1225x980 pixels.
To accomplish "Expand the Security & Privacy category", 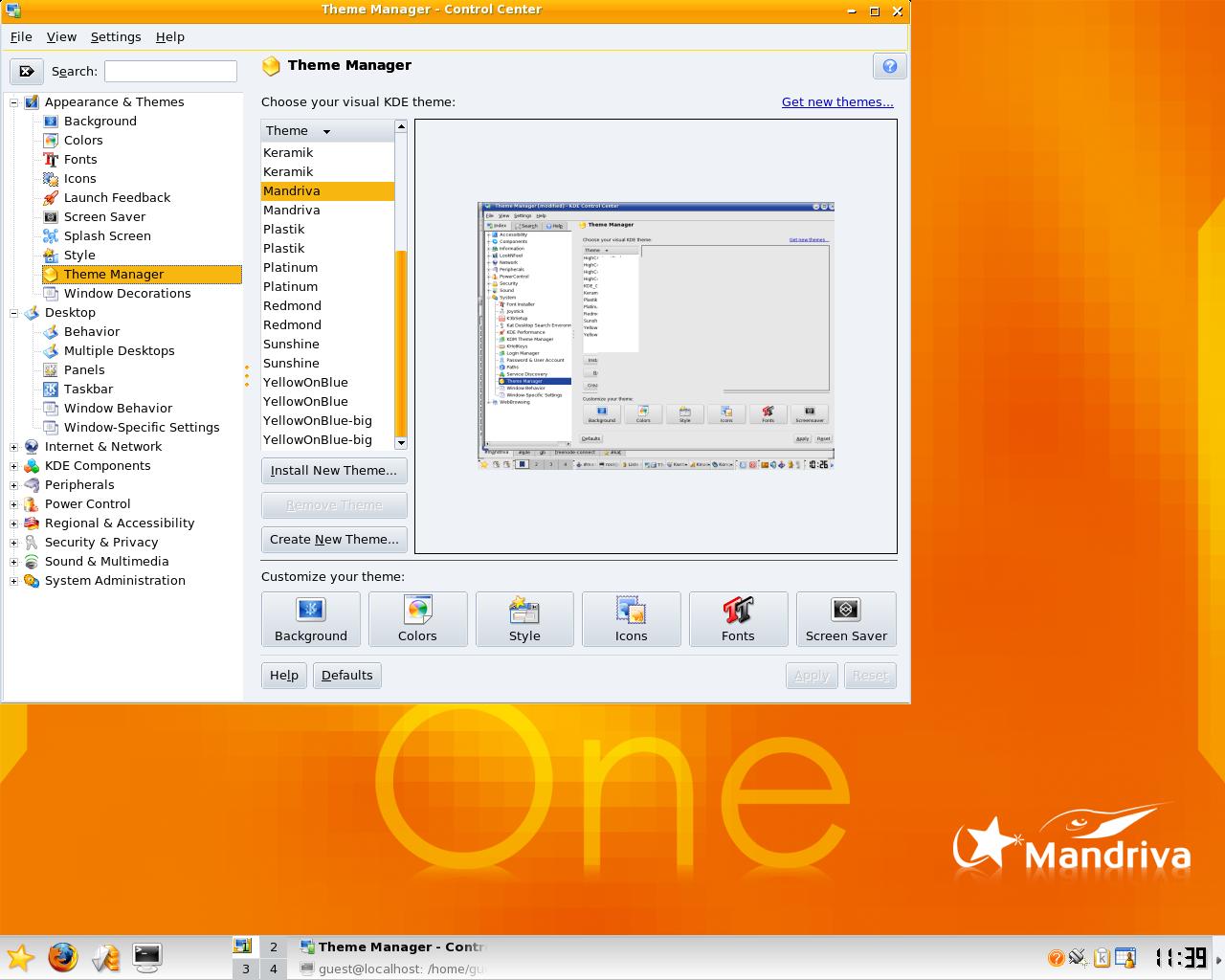I will [14, 543].
